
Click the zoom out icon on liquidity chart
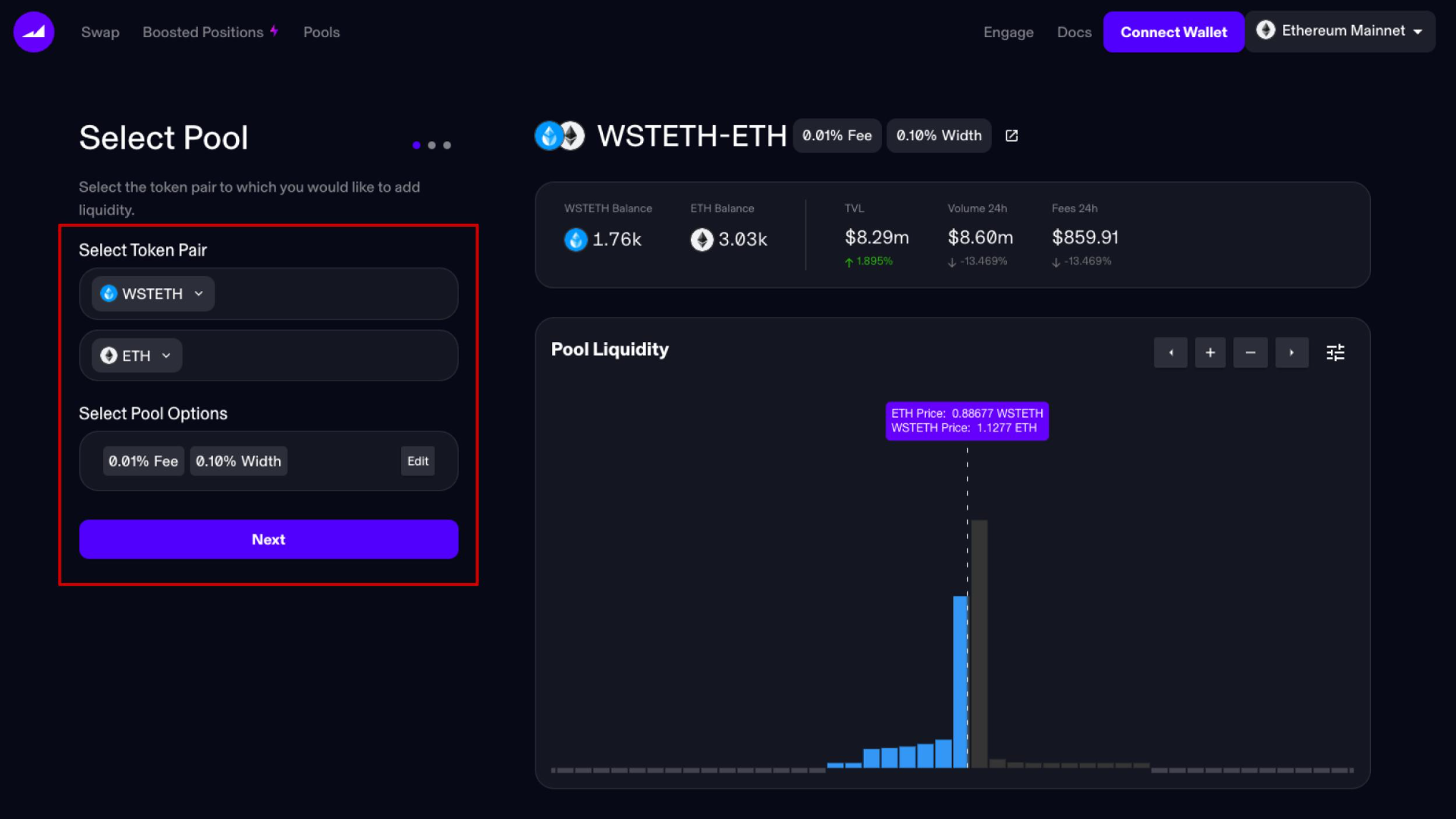point(1250,352)
